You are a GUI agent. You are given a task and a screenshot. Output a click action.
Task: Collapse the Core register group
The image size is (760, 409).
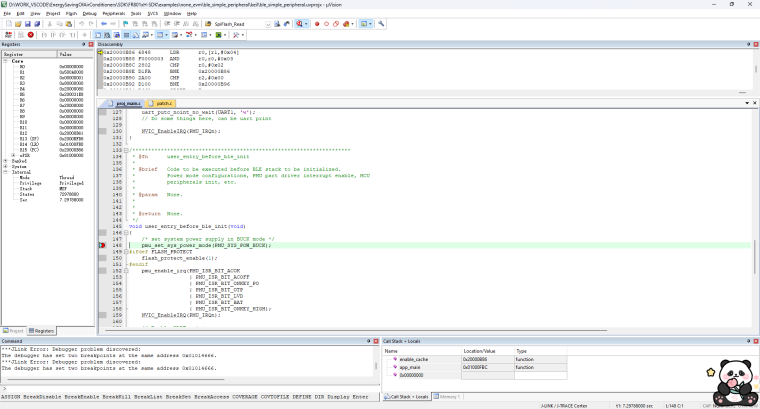(x=6, y=61)
